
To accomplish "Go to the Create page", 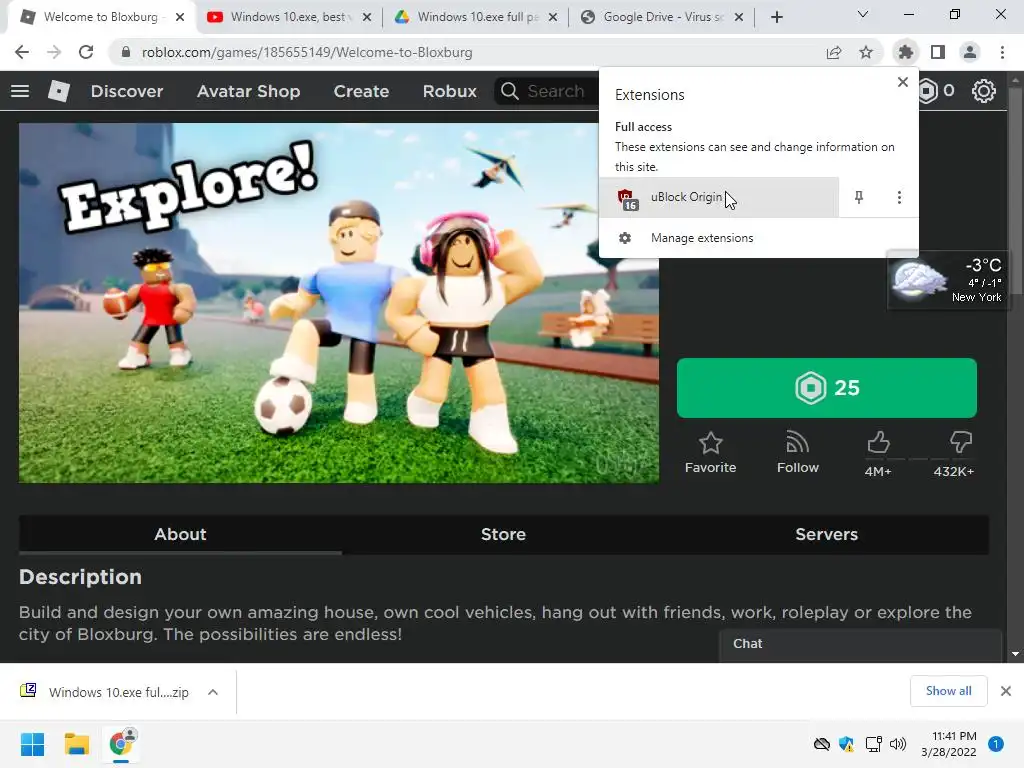I will coord(361,91).
